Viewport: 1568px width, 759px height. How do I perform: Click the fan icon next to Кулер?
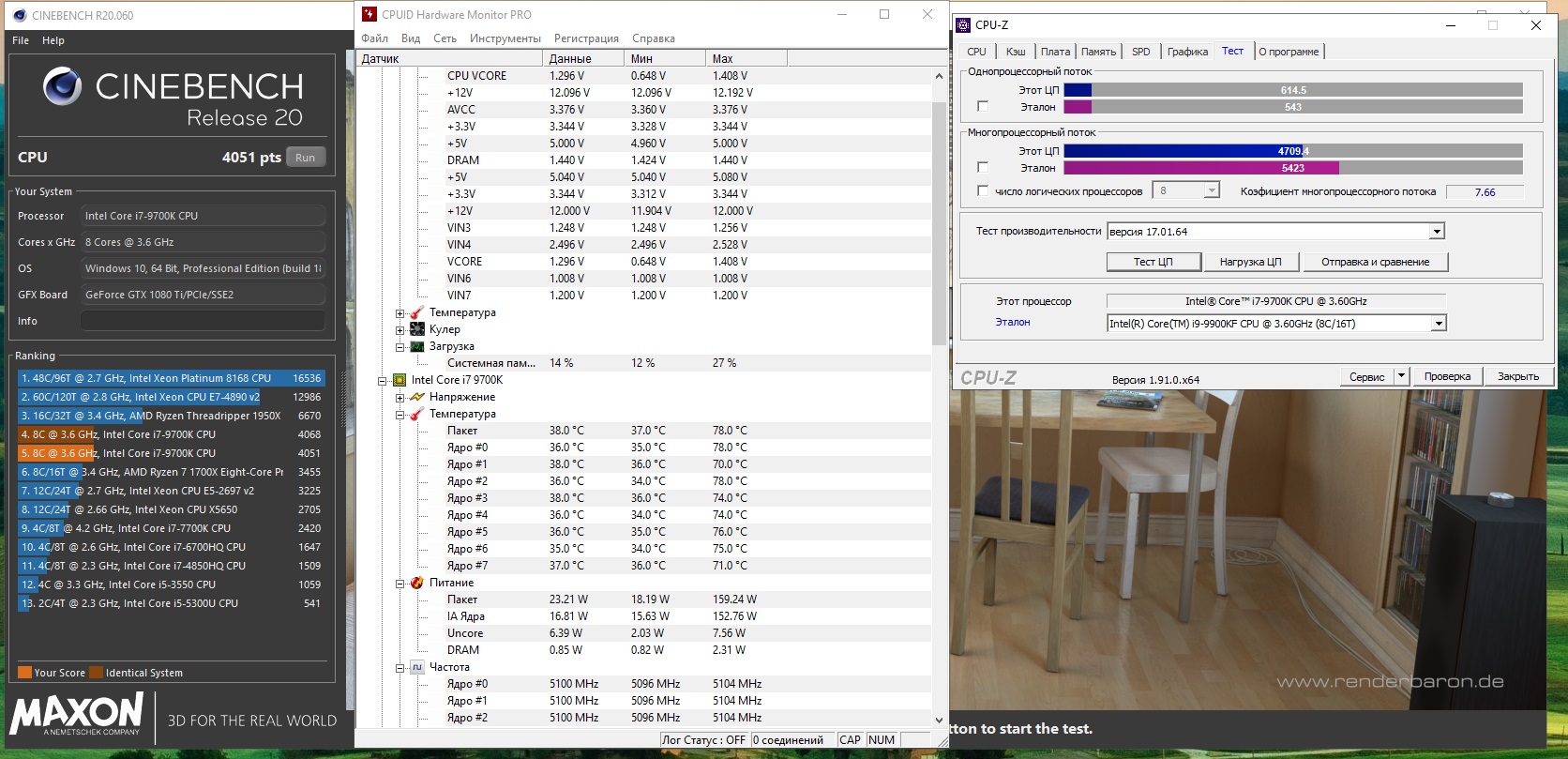pyautogui.click(x=417, y=329)
